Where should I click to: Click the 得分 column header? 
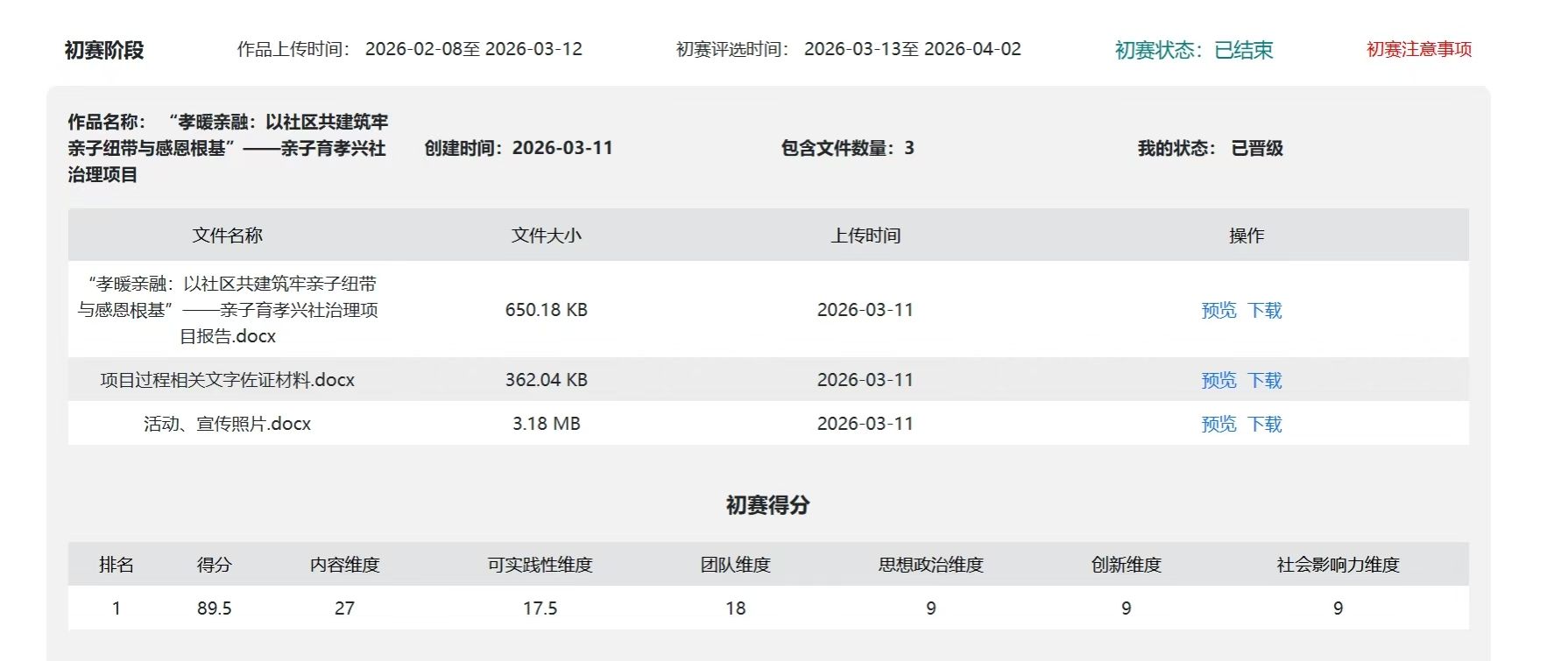[x=214, y=565]
